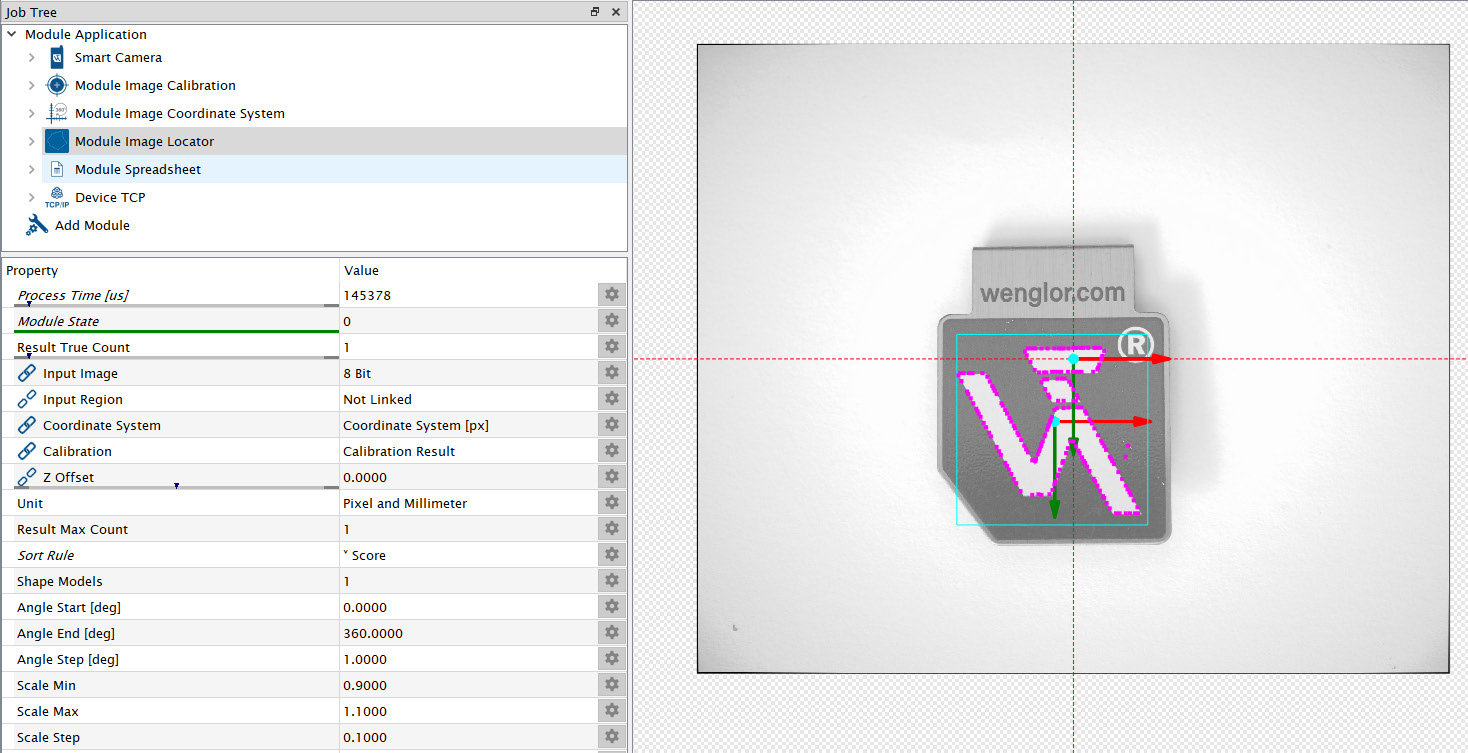Click Add Module in the job tree

[92, 226]
